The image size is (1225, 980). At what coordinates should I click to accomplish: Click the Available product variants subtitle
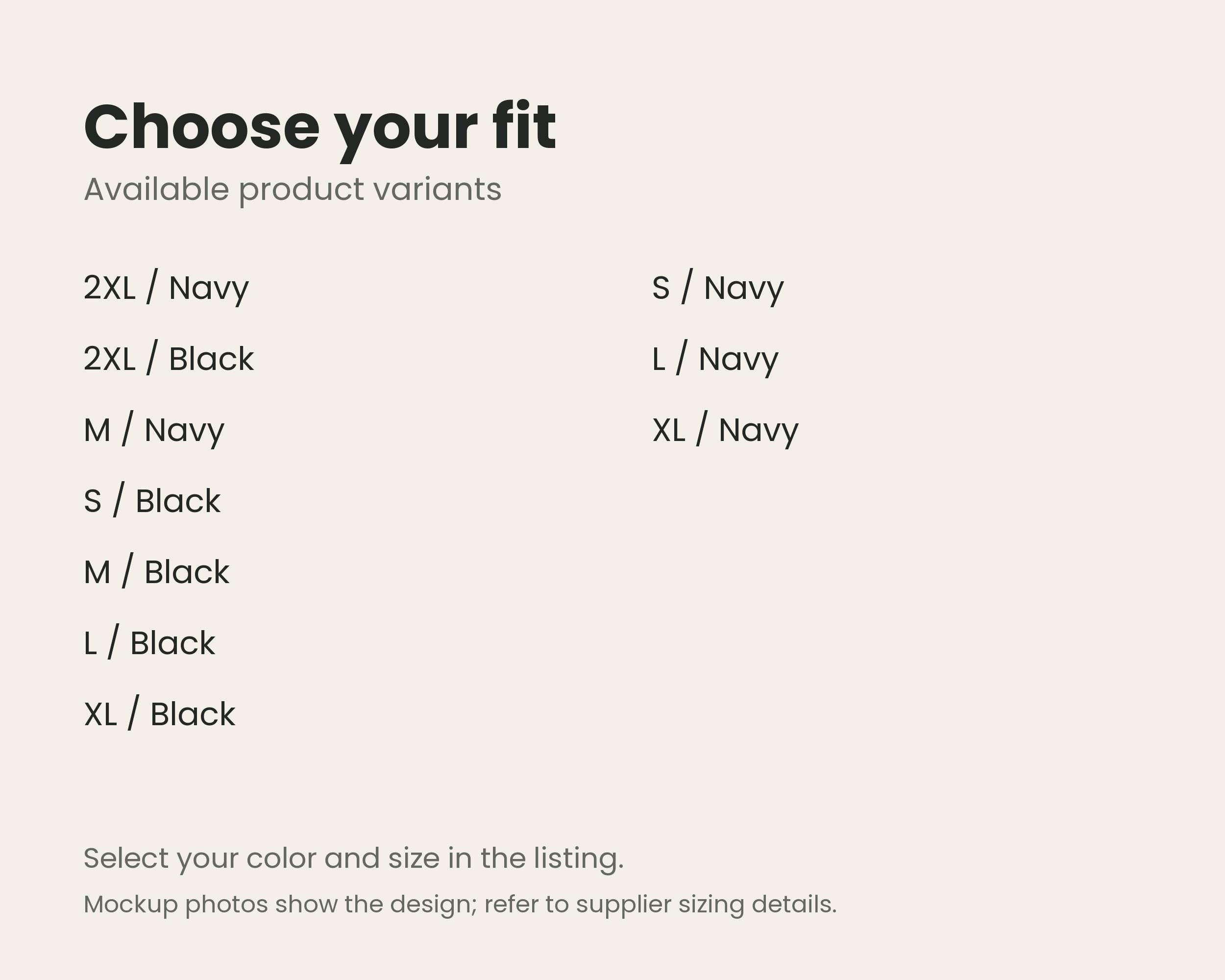293,190
